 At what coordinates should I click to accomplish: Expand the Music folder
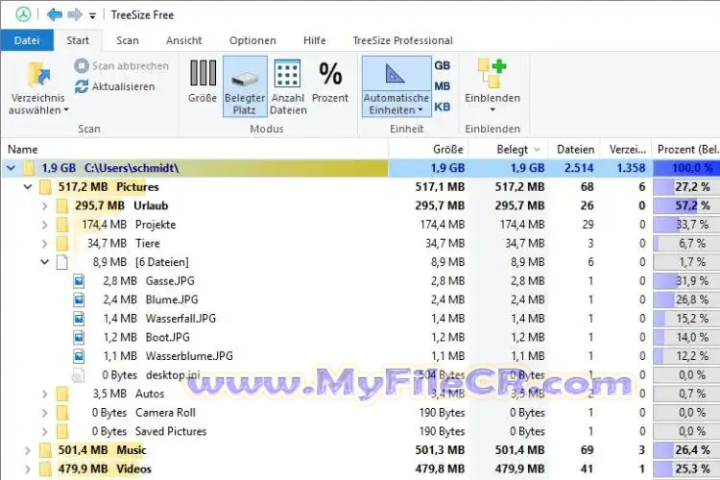28,451
